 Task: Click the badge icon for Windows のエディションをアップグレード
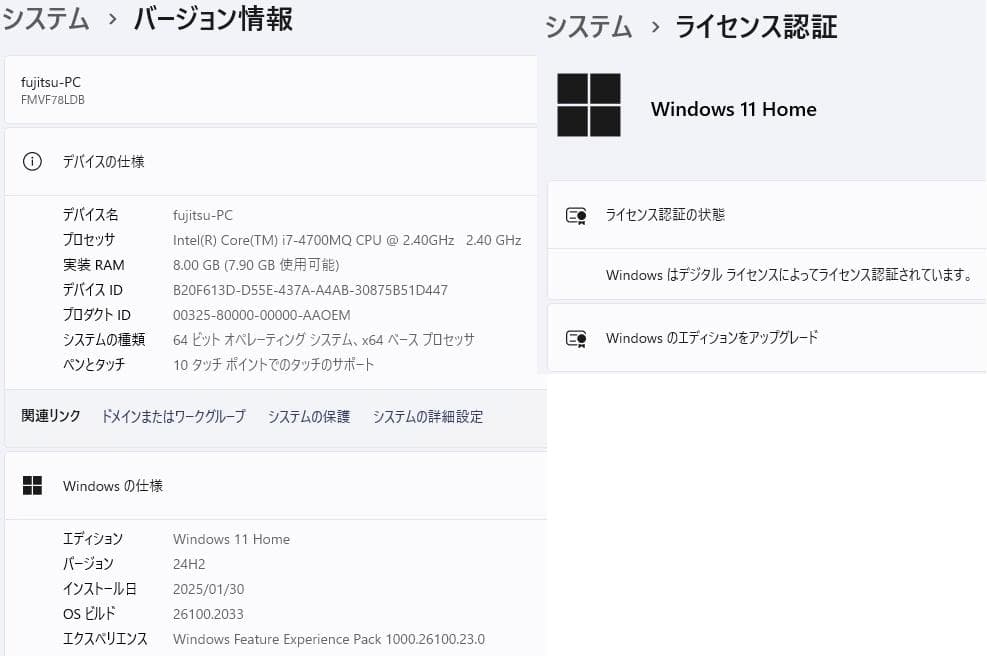[575, 338]
